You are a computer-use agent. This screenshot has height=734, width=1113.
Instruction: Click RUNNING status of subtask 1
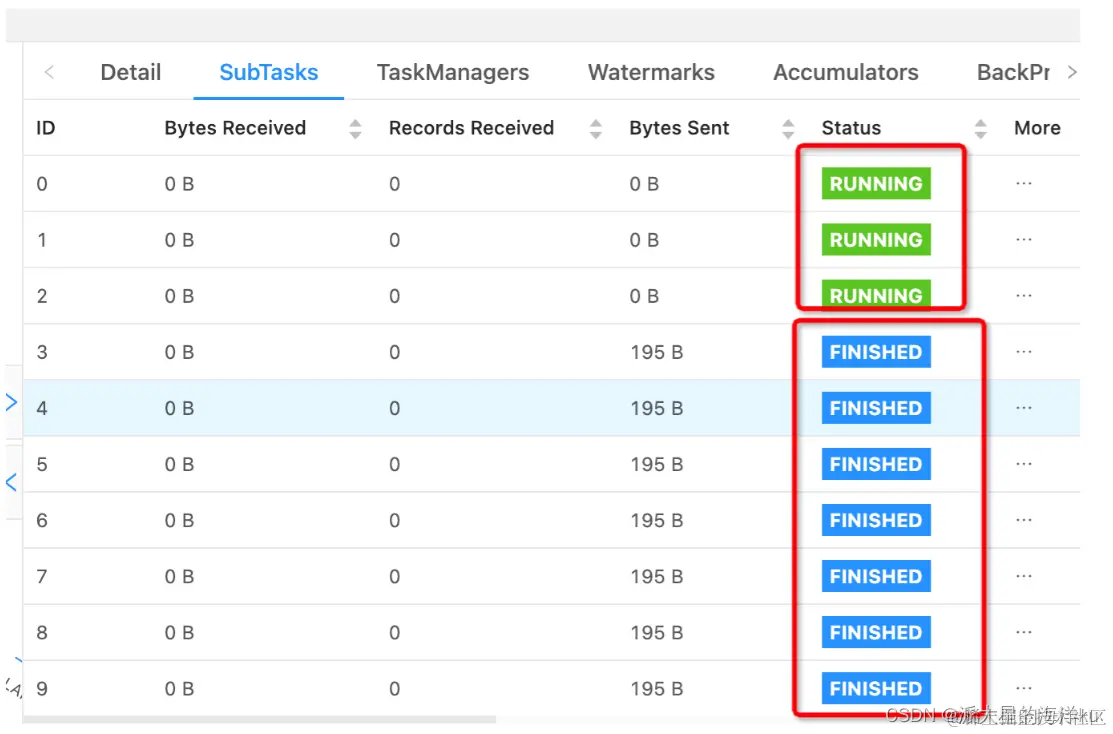pos(876,240)
